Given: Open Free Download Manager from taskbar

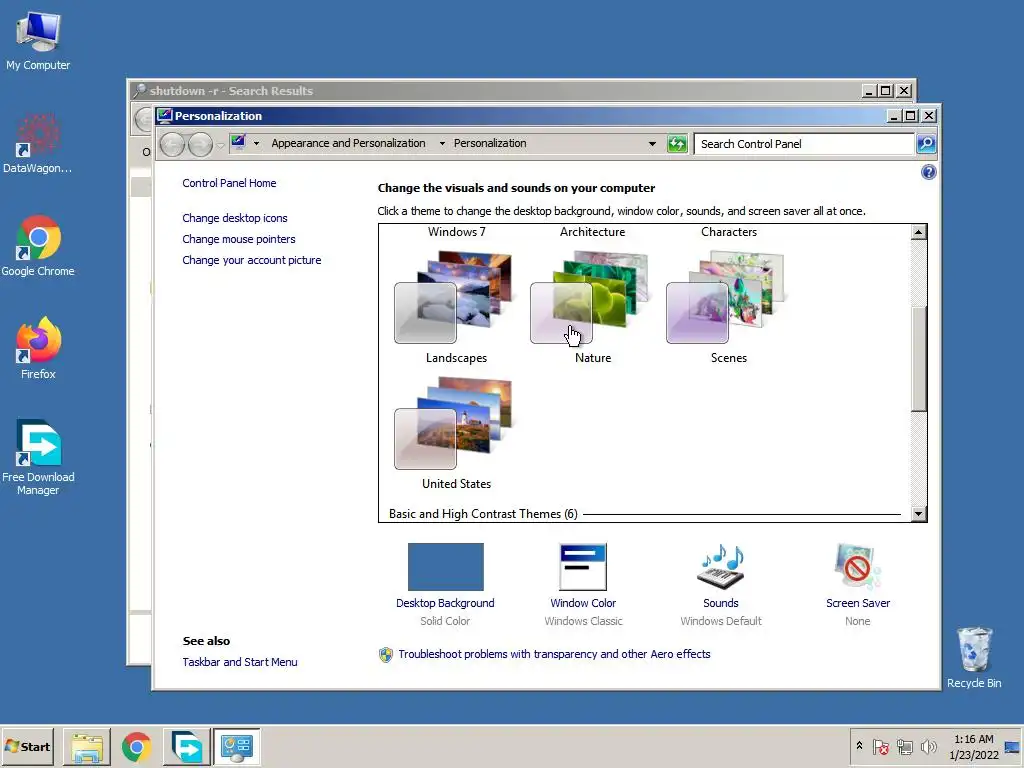Looking at the screenshot, I should coord(187,746).
